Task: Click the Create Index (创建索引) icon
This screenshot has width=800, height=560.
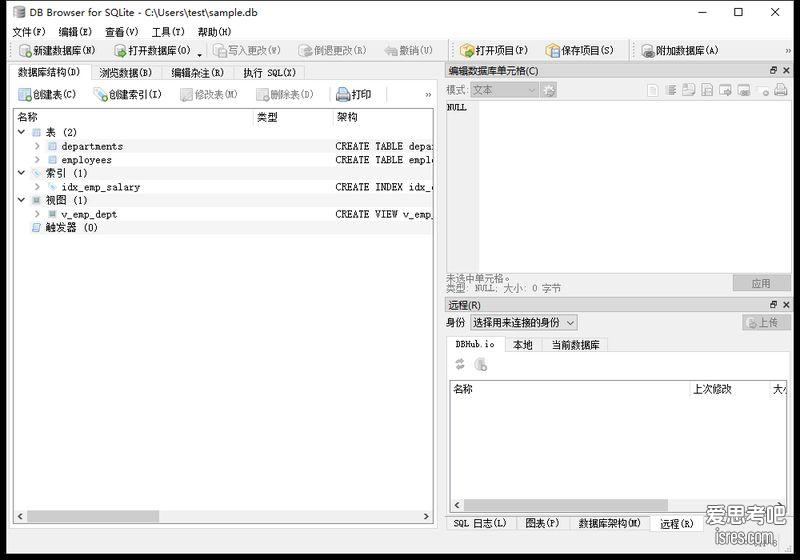Action: tap(101, 94)
